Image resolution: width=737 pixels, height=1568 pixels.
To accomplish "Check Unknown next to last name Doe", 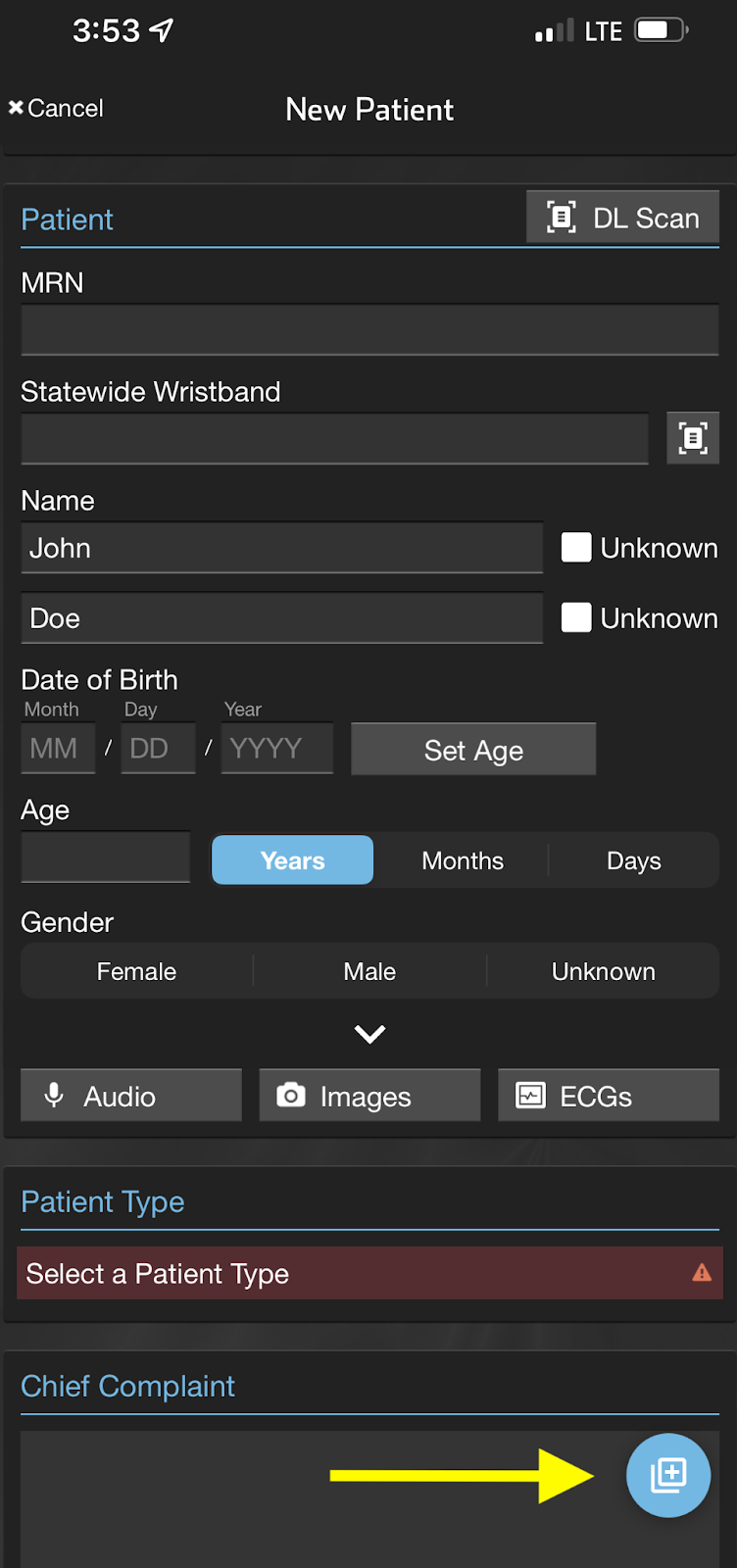I will tap(576, 617).
